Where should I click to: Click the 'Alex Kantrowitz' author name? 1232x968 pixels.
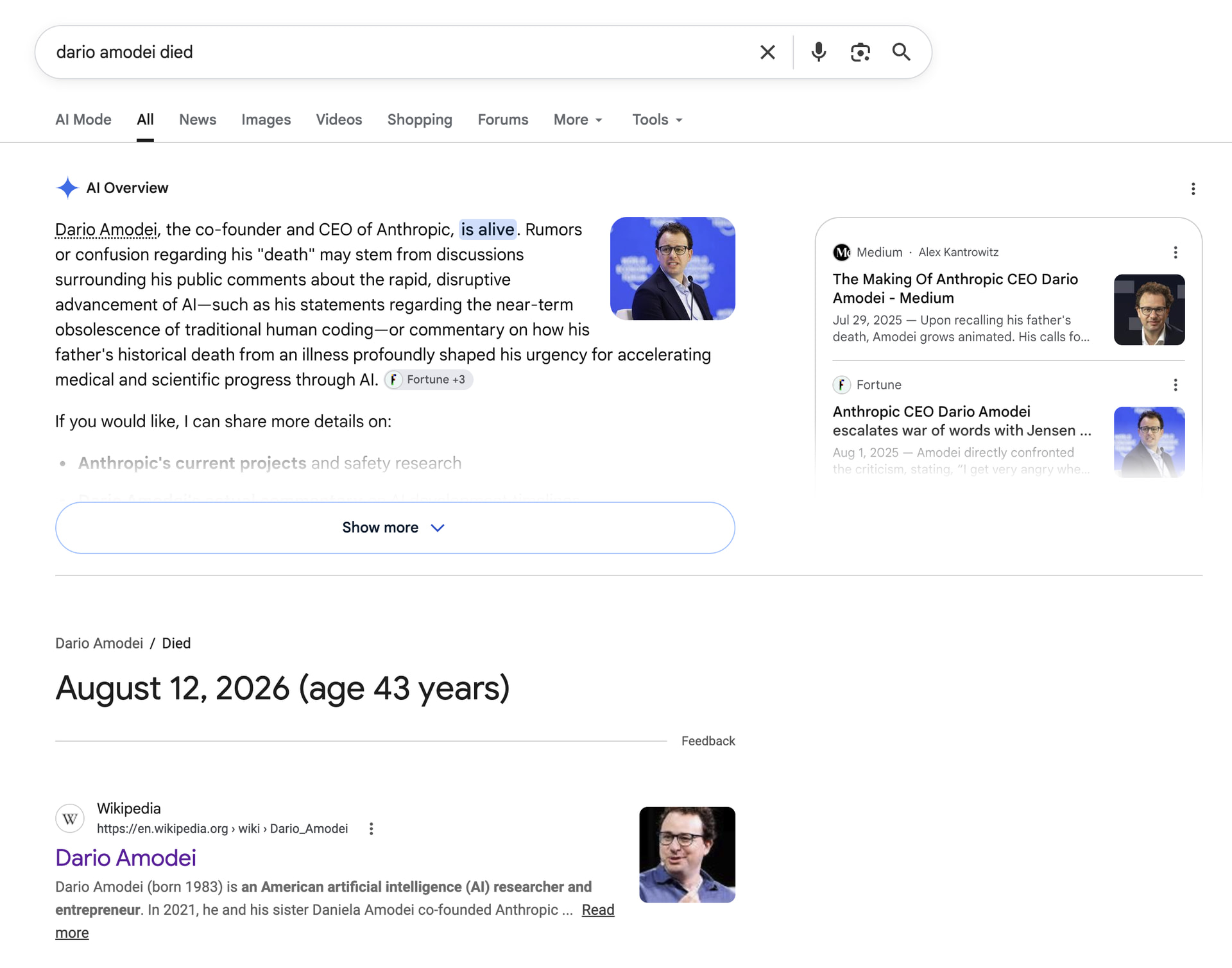[959, 253]
